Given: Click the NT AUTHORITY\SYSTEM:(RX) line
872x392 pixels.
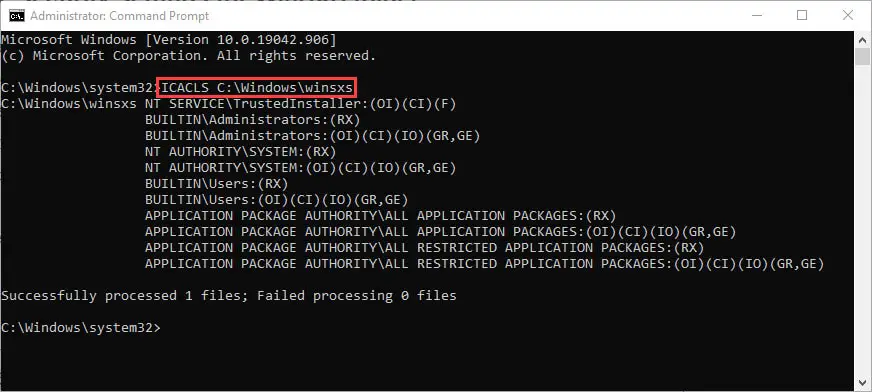Looking at the screenshot, I should (x=241, y=152).
